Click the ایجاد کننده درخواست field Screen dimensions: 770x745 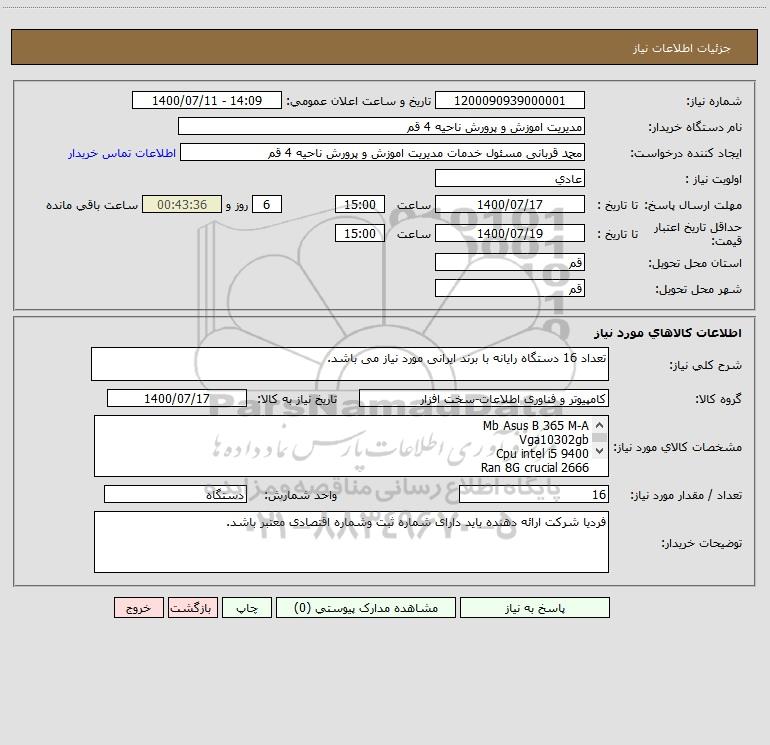coord(383,152)
